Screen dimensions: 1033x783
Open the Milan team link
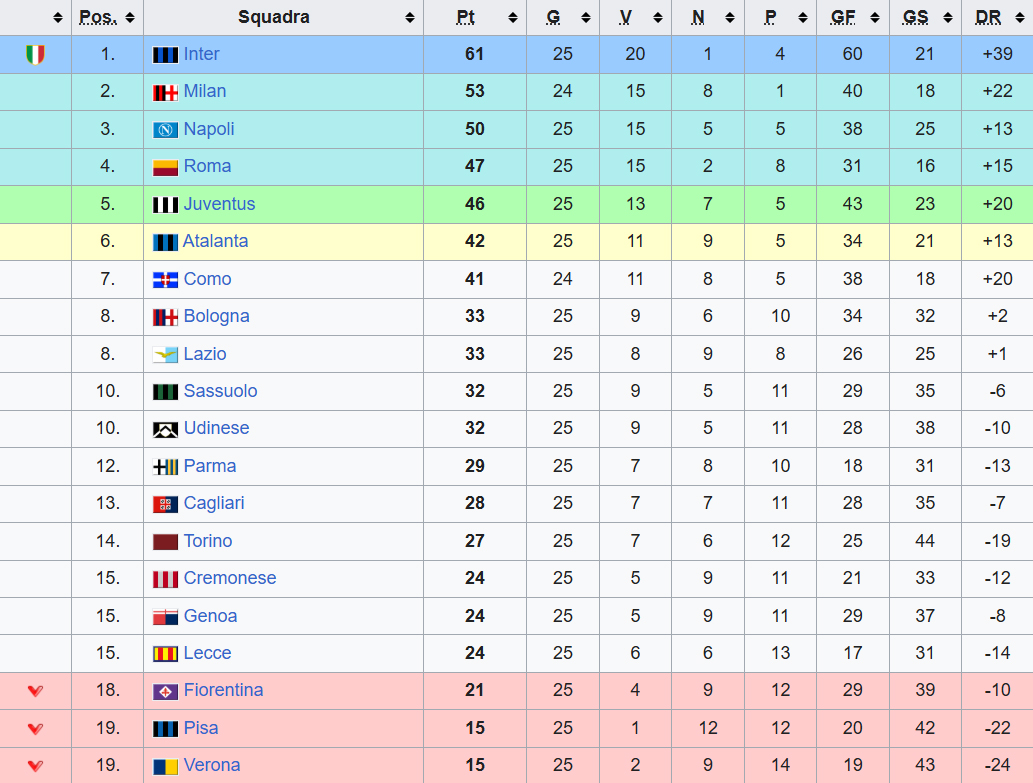[x=205, y=91]
